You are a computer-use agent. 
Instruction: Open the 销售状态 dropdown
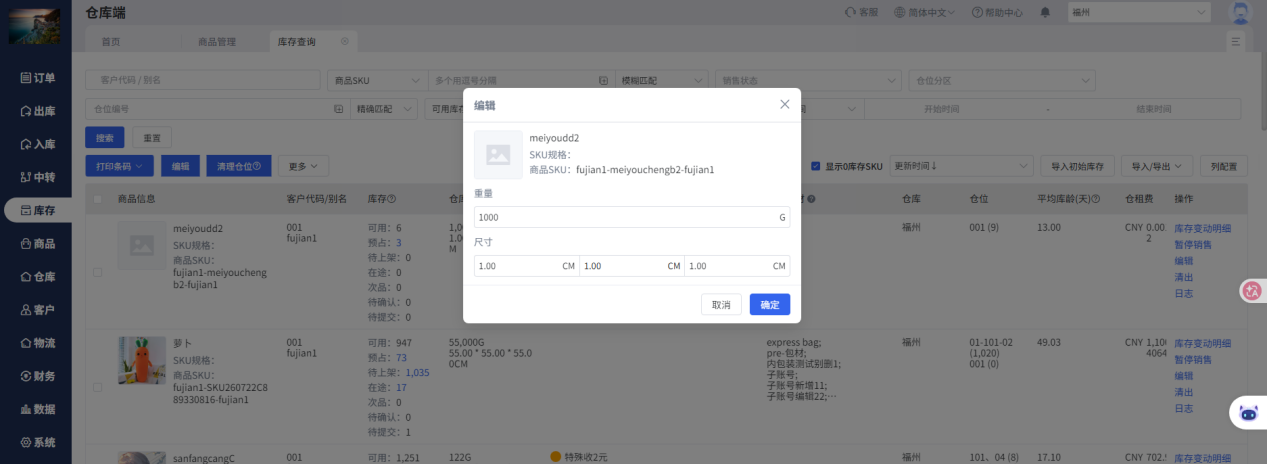tap(809, 80)
